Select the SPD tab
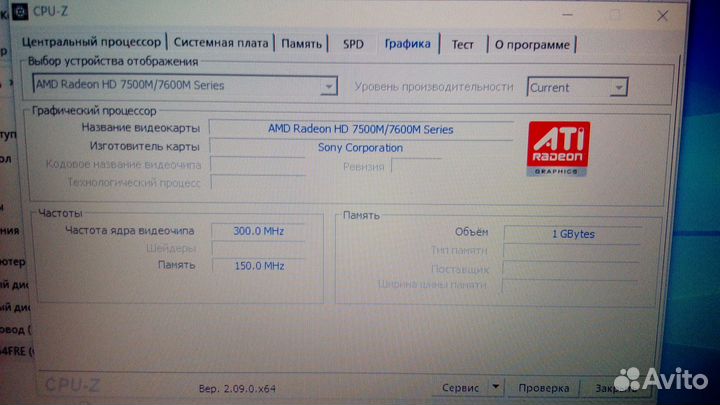This screenshot has height=405, width=720. 353,44
